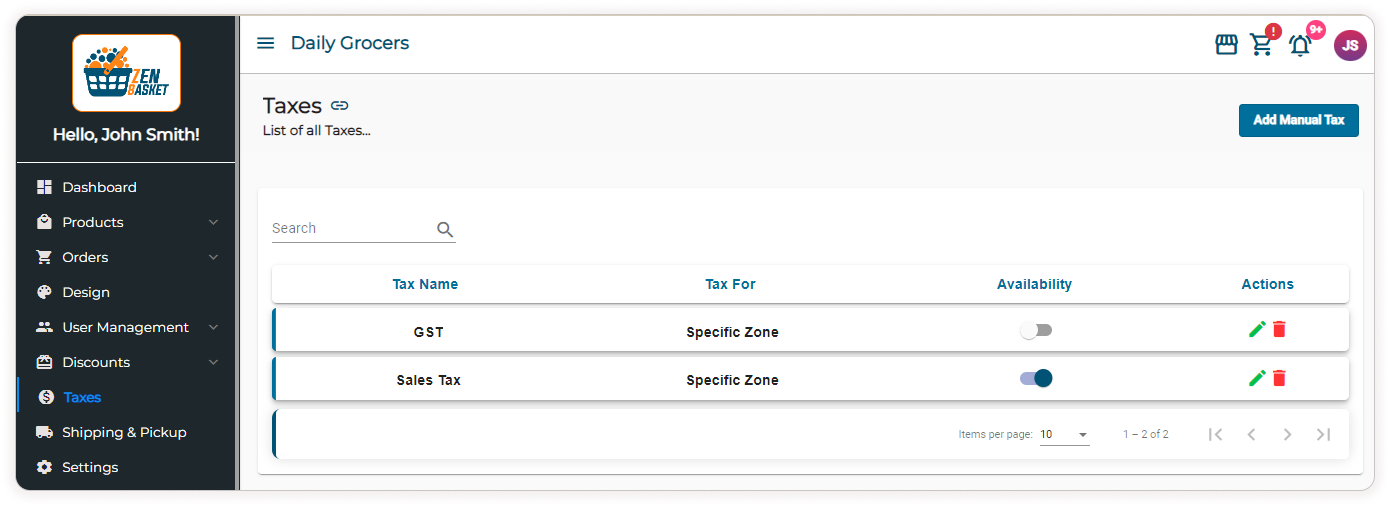Image resolution: width=1390 pixels, height=507 pixels.
Task: Click the search magnifier icon
Action: tap(445, 229)
